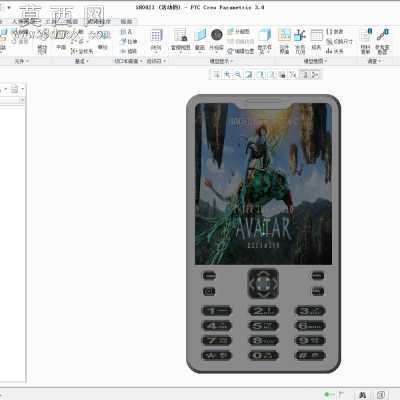Screen dimensions: 400x400
Task: Expand the 切口和曲面 group dropdown
Action: pyautogui.click(x=129, y=61)
